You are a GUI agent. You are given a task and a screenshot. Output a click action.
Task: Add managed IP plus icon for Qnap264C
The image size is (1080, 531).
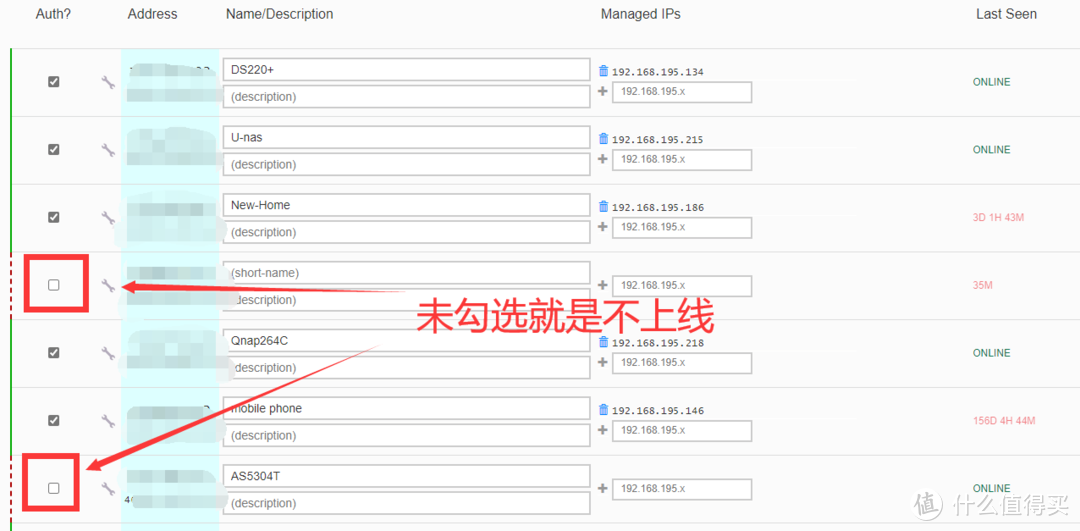[603, 362]
